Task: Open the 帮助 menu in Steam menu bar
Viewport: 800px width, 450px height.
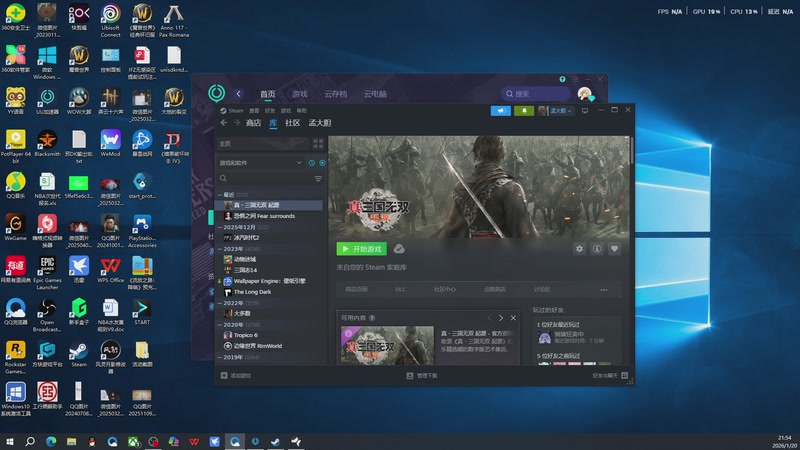Action: (302, 111)
